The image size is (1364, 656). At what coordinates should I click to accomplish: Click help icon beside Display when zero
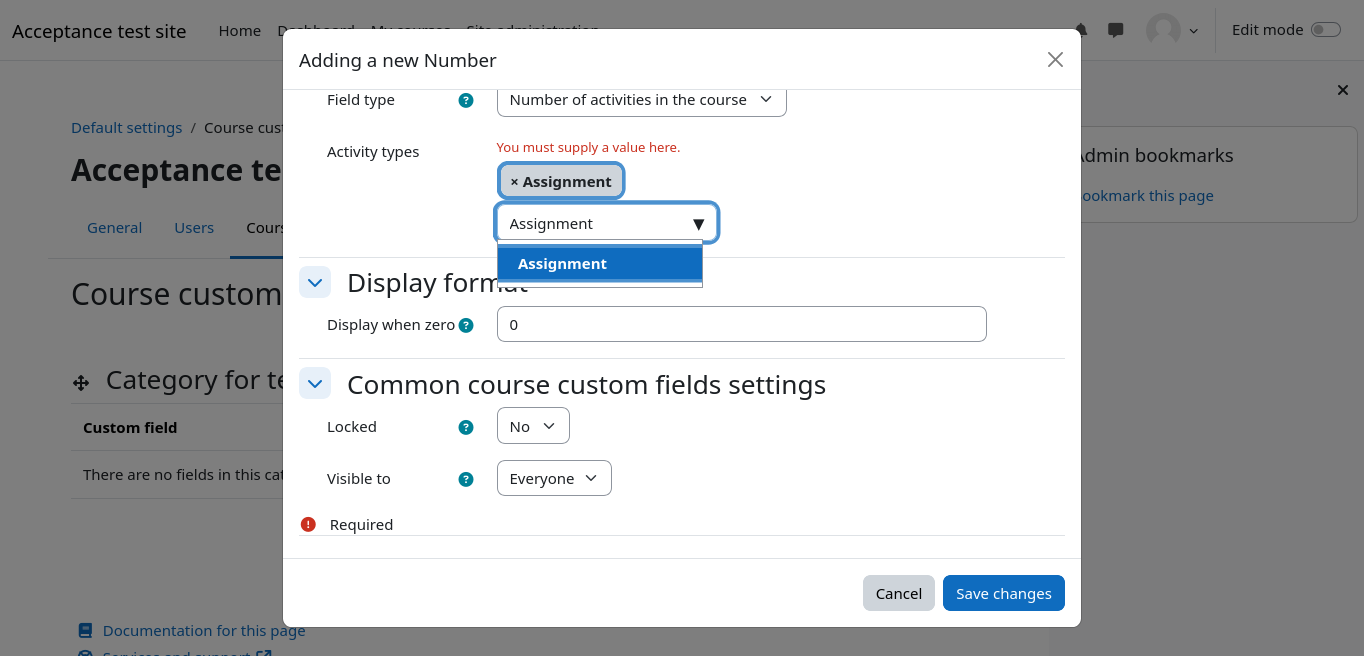tap(466, 325)
